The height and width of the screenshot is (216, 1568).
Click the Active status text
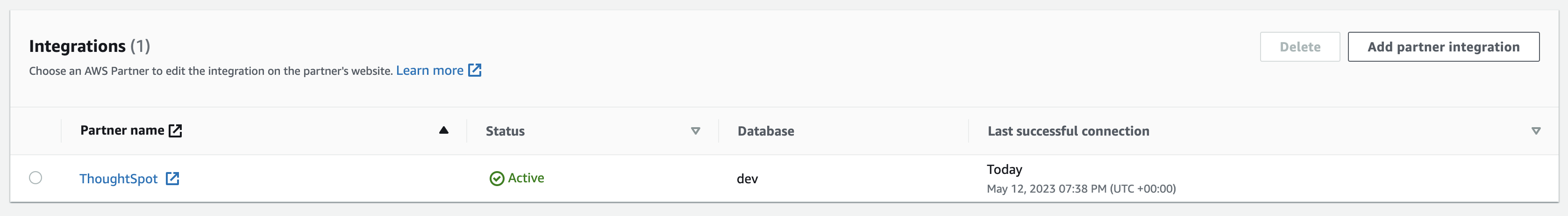pos(526,178)
